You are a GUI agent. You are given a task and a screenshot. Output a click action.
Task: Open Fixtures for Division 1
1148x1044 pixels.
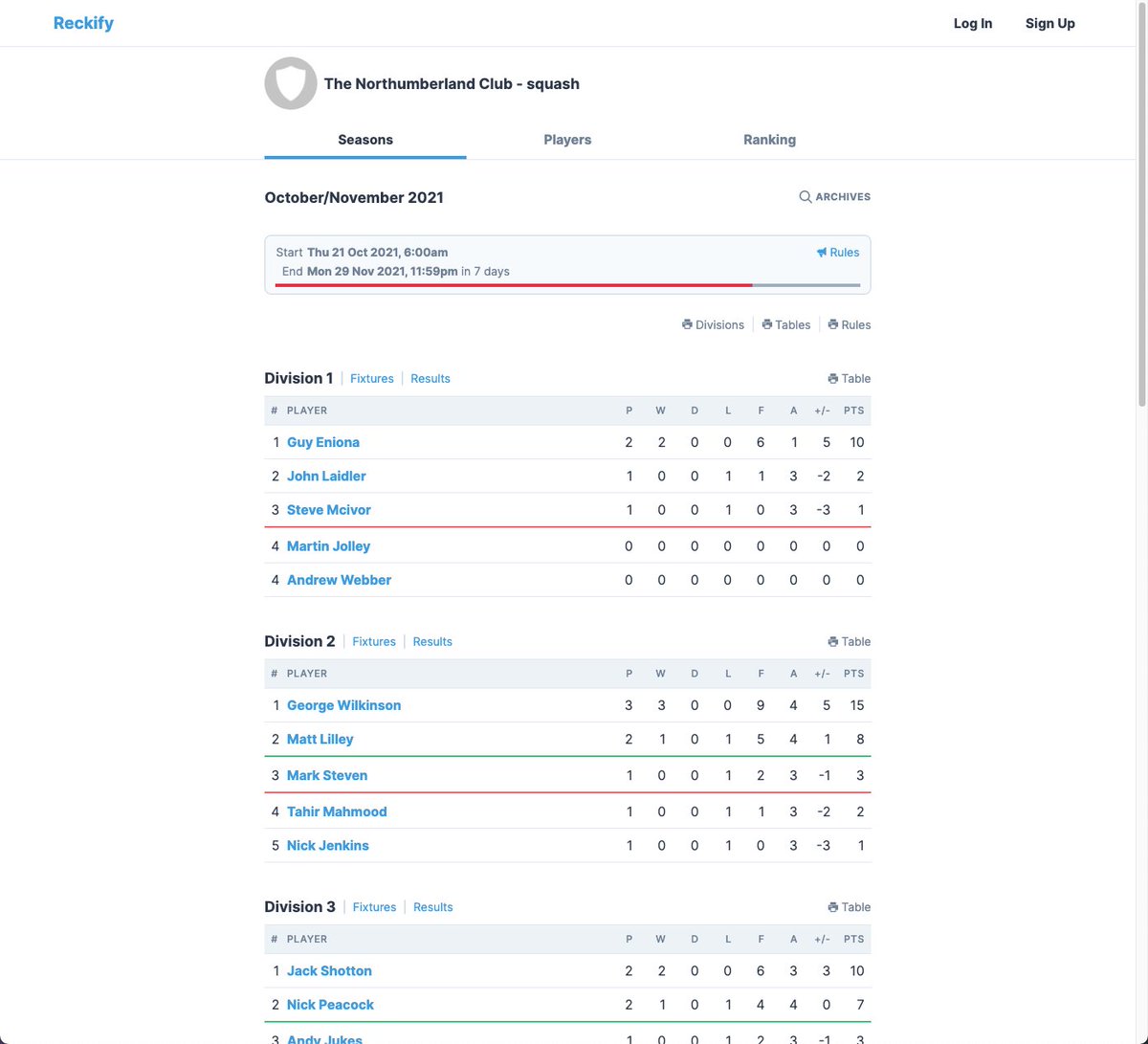[371, 378]
